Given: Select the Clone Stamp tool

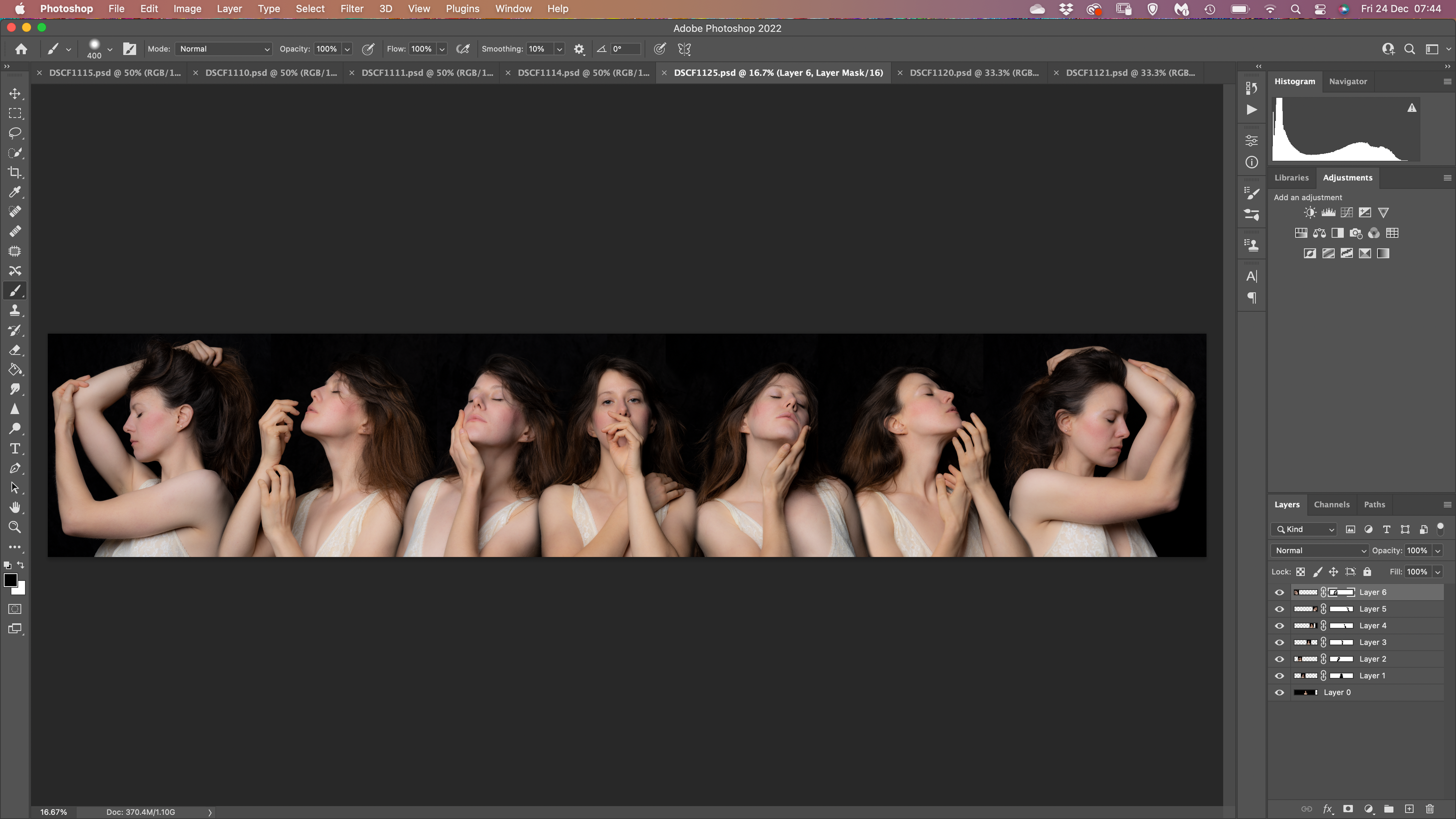Looking at the screenshot, I should (15, 310).
